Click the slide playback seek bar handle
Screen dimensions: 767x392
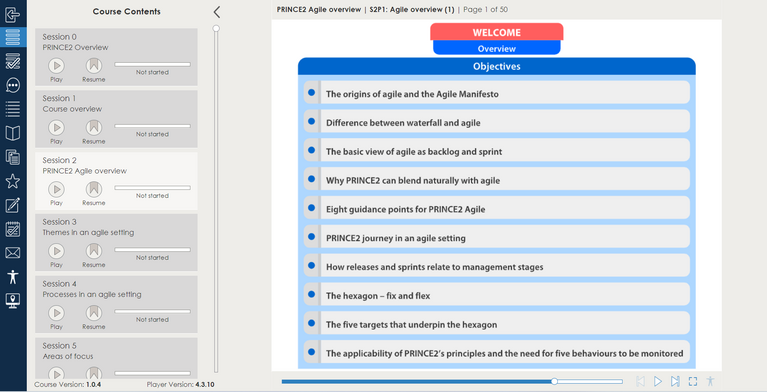click(554, 381)
